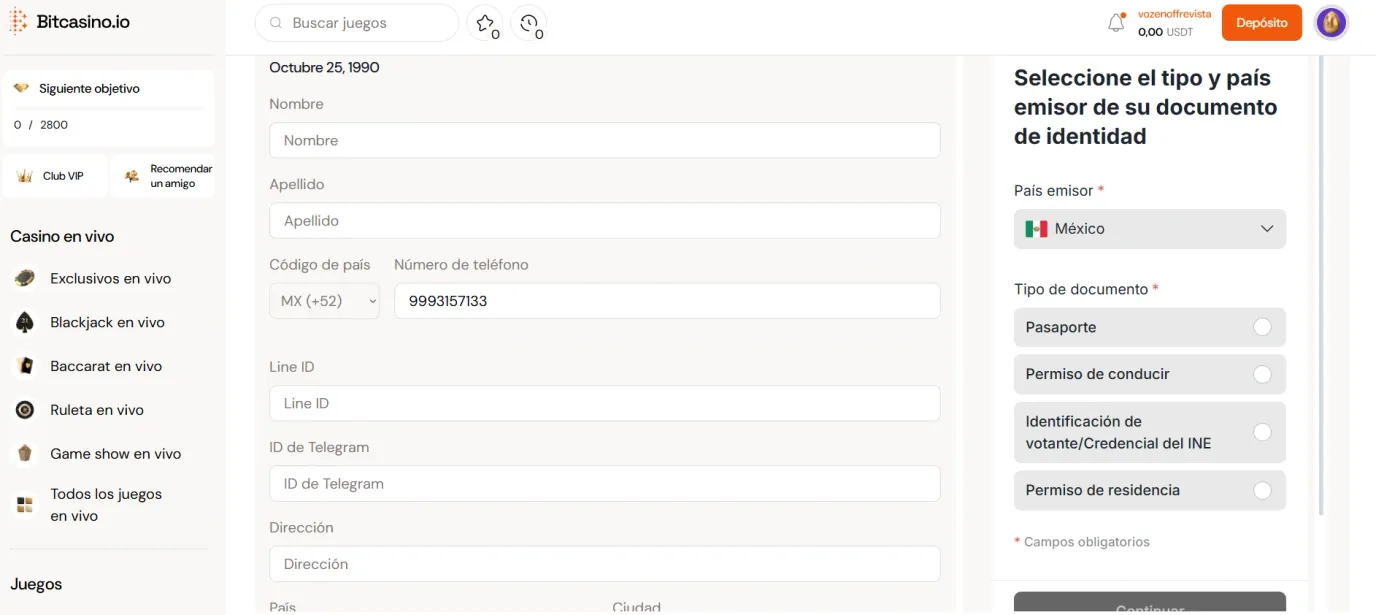
Task: Open favorites star icon in header
Action: pos(485,23)
